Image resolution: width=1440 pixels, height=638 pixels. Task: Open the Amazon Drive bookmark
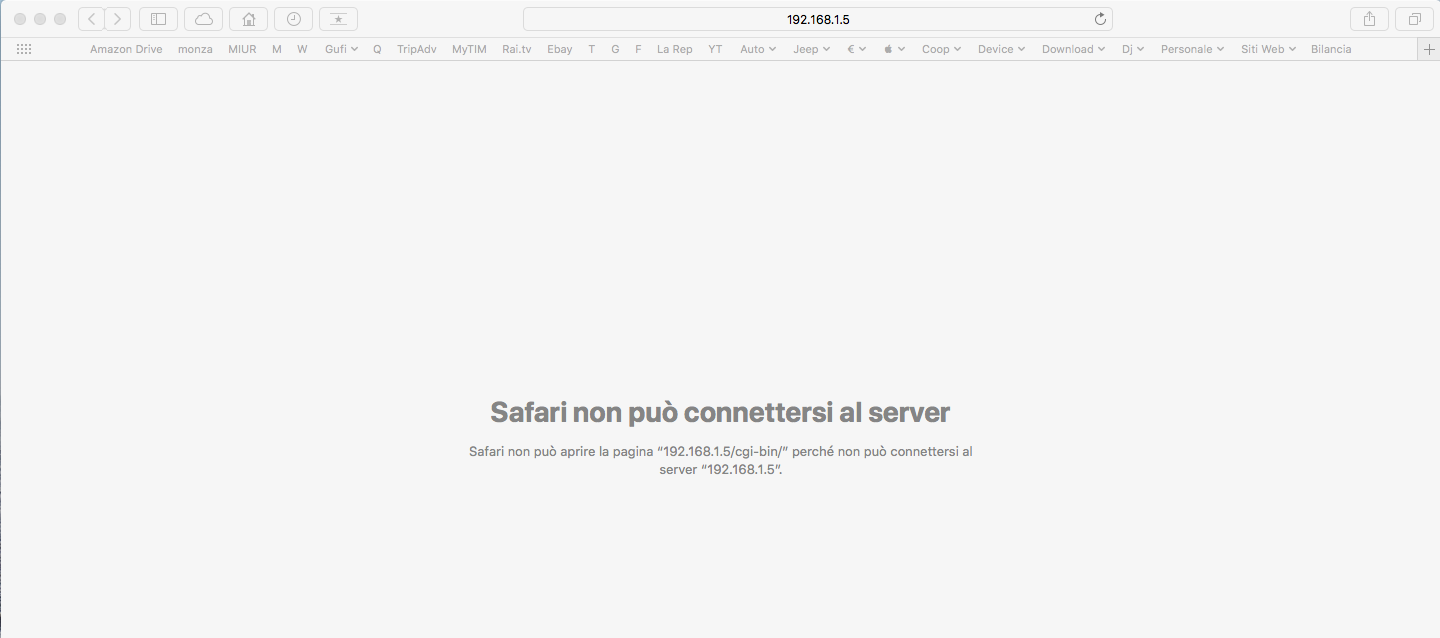coord(126,49)
